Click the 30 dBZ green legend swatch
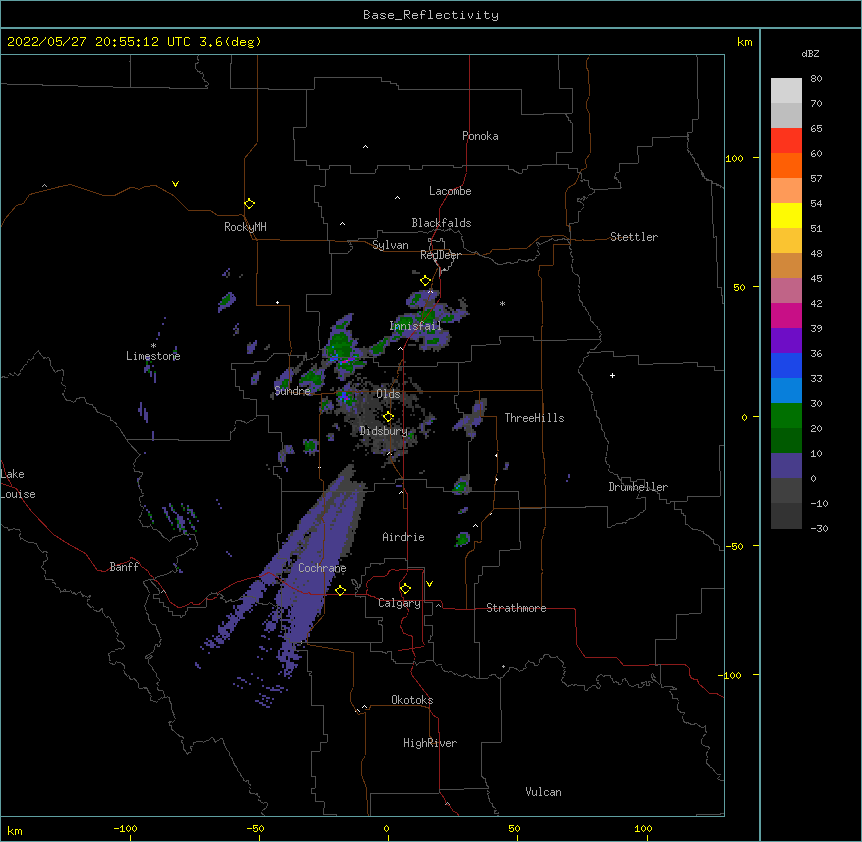Viewport: 862px width, 842px height. (786, 416)
